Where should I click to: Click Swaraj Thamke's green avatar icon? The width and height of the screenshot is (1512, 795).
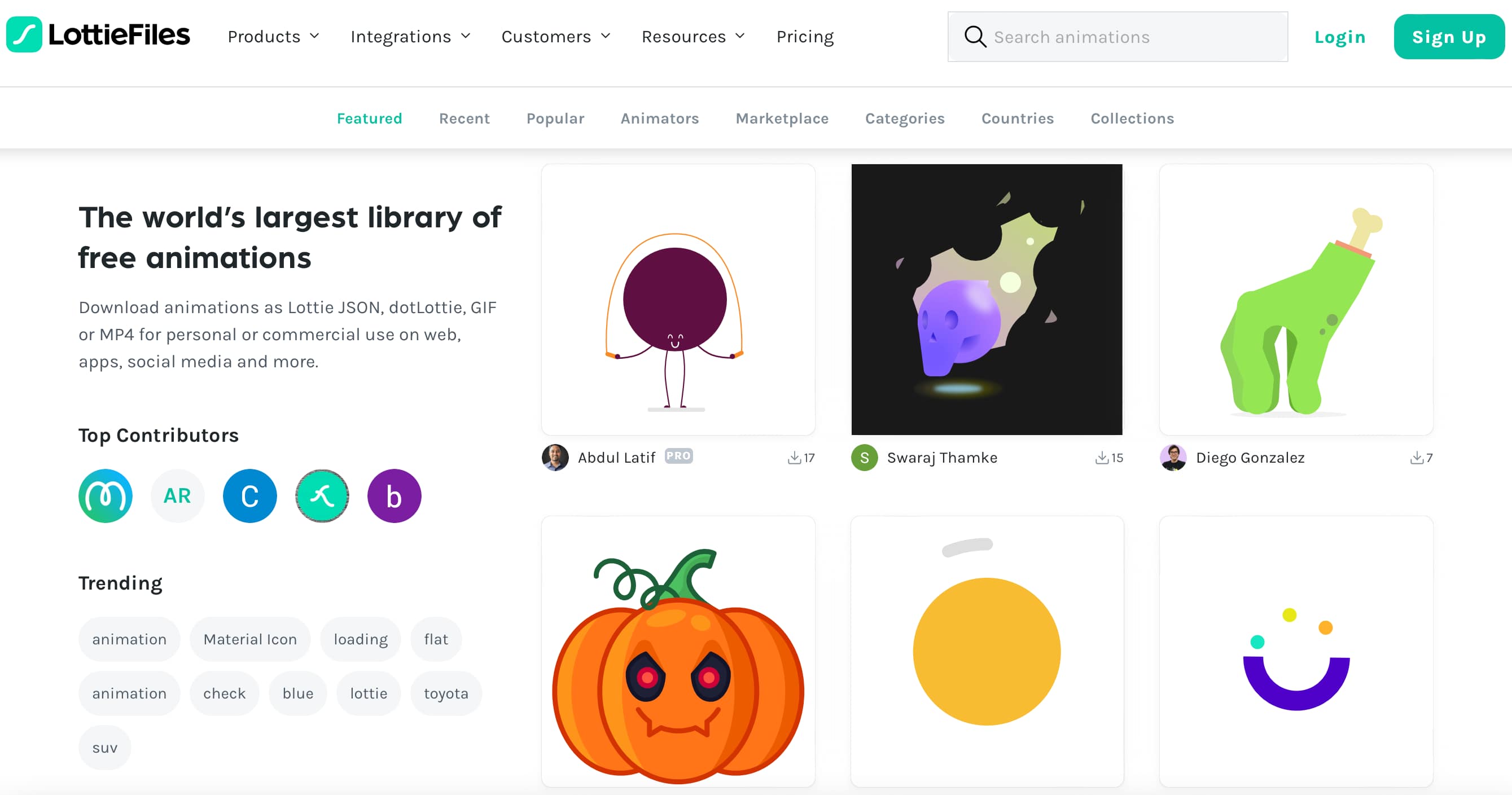point(864,458)
